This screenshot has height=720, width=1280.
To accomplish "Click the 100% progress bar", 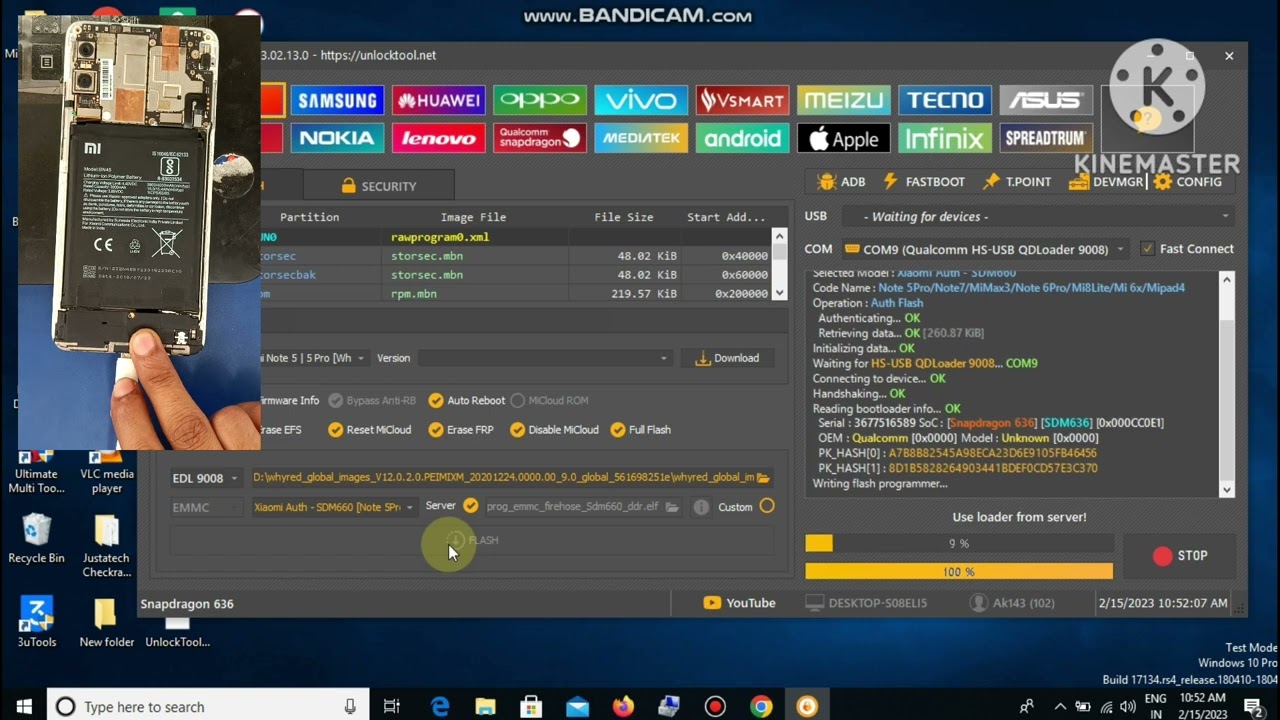I will point(959,571).
